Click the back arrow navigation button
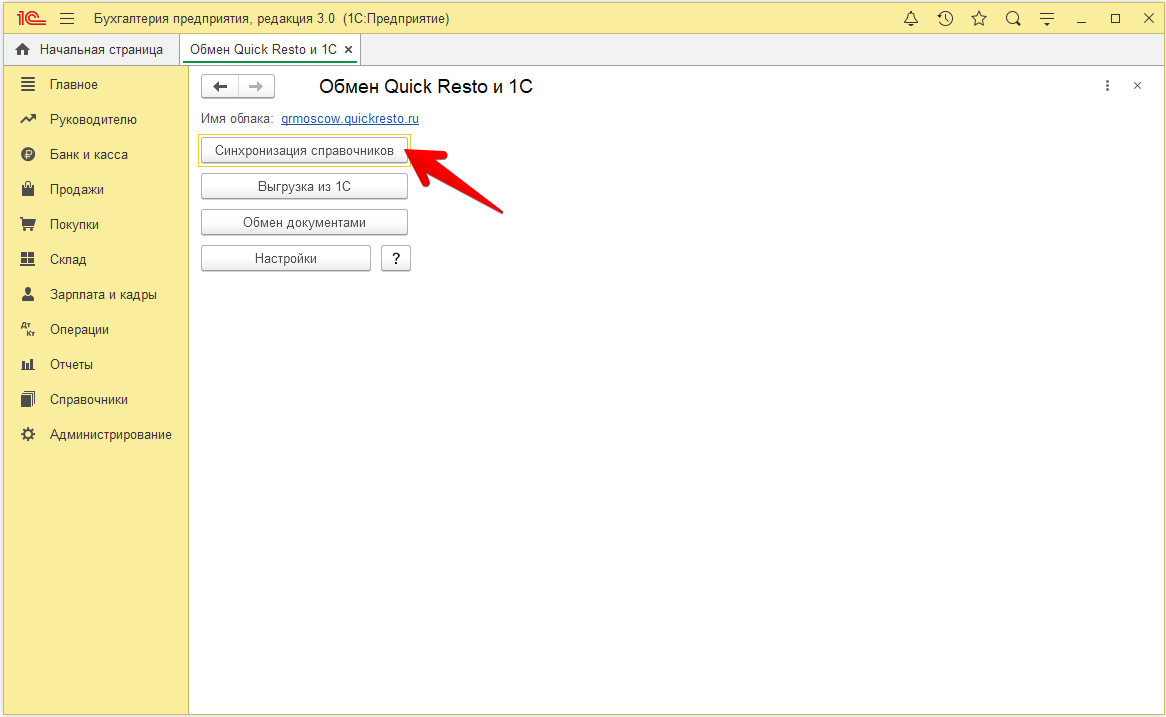This screenshot has width=1166, height=717. [x=220, y=86]
